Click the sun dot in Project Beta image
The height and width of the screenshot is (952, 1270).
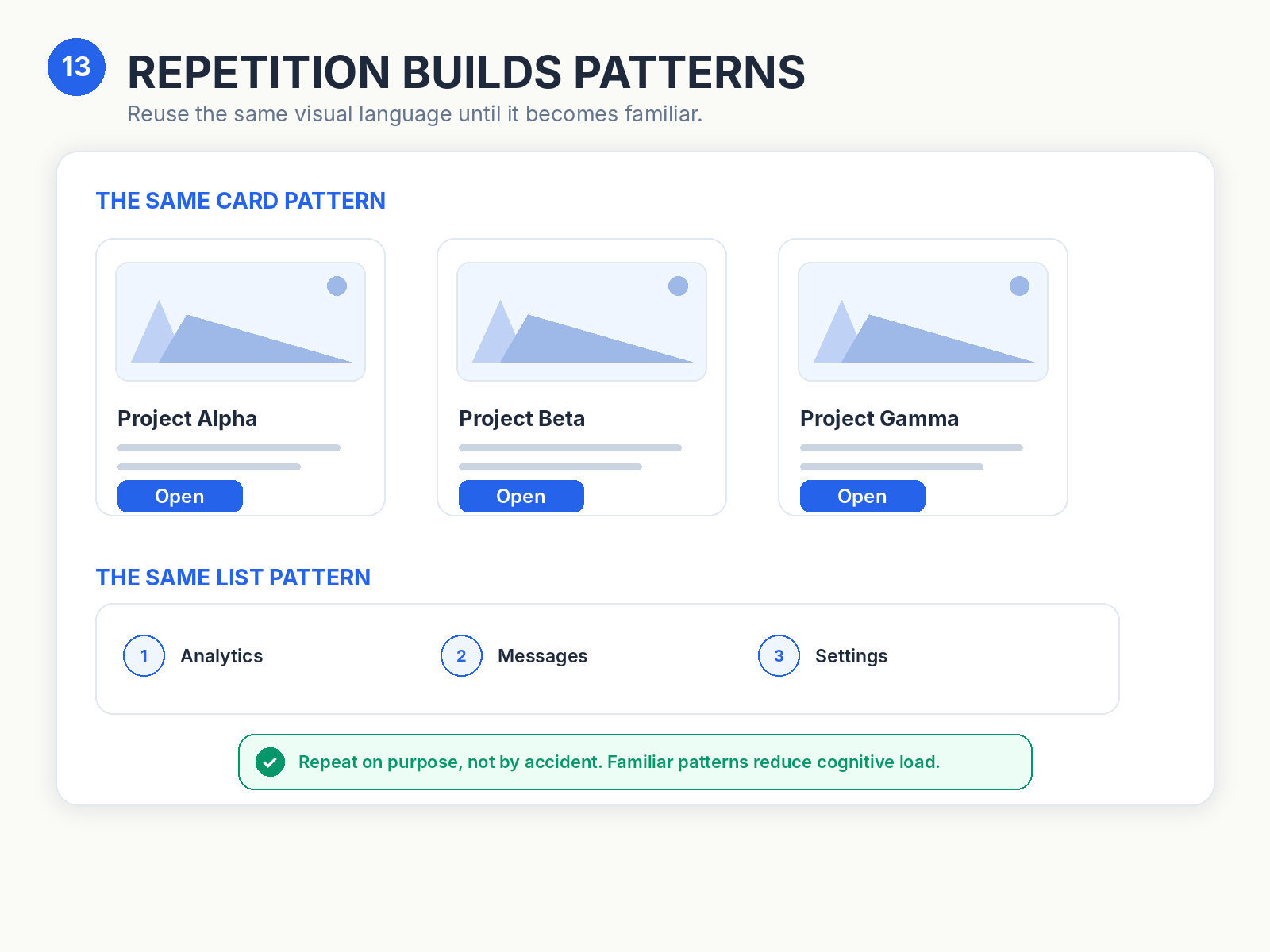click(678, 286)
